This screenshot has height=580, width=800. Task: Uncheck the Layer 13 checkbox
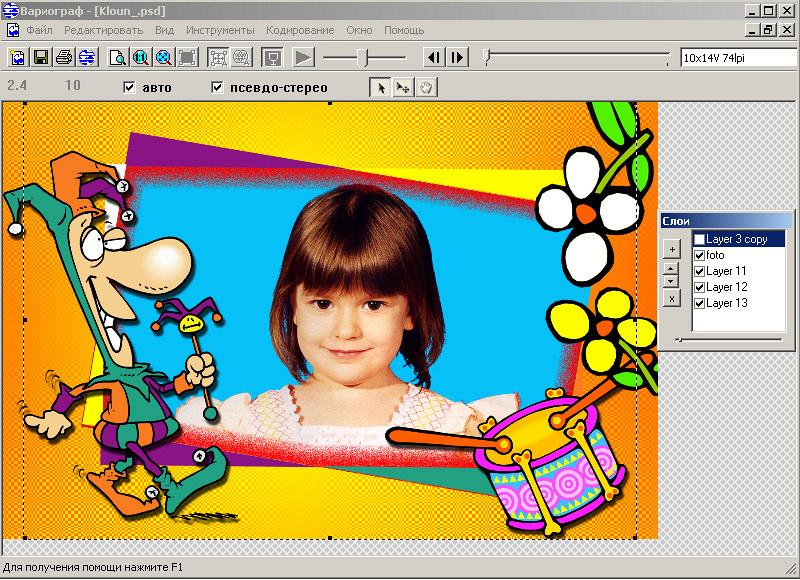tap(699, 303)
